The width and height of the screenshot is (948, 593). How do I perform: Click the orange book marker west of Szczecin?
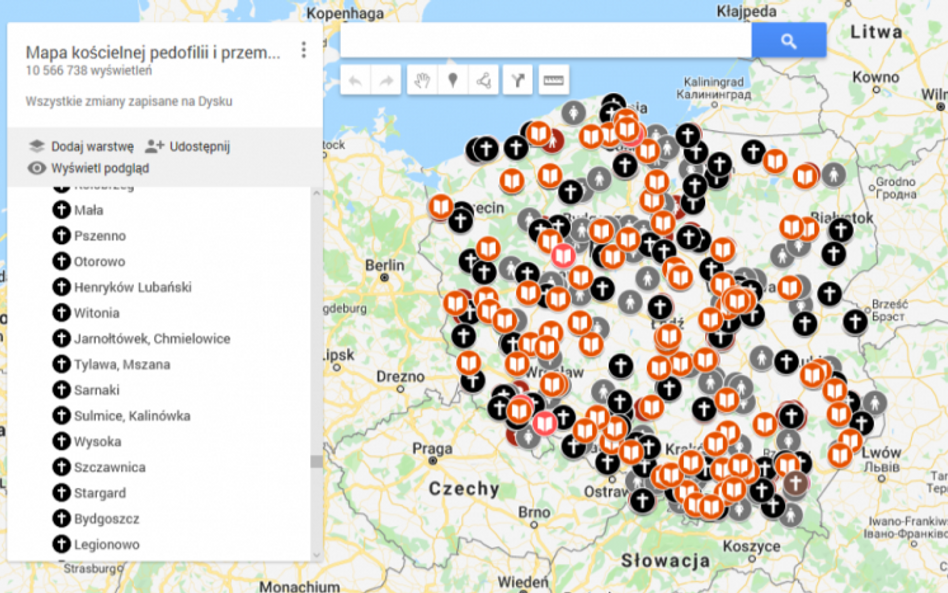[441, 207]
